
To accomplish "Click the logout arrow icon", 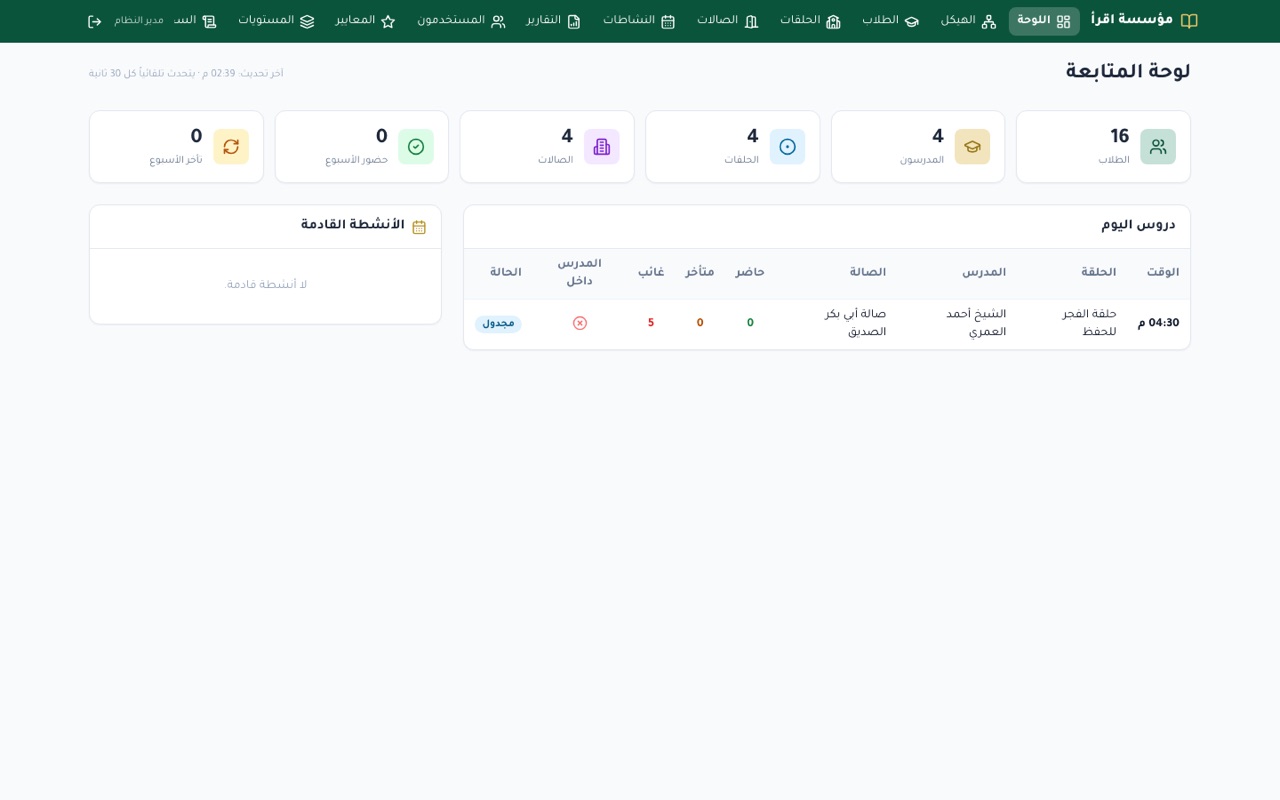I will point(95,21).
